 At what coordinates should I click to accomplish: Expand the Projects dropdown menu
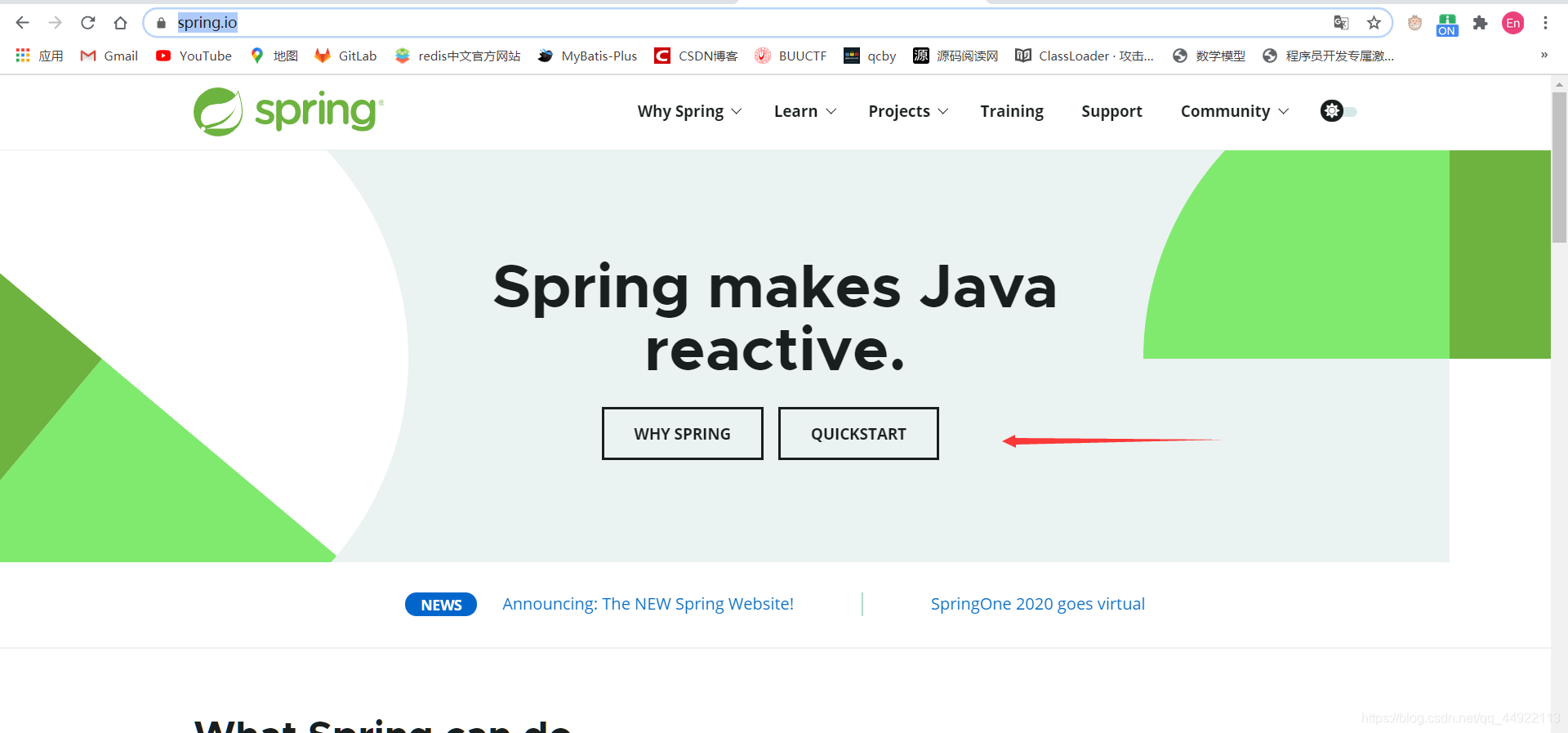point(908,111)
